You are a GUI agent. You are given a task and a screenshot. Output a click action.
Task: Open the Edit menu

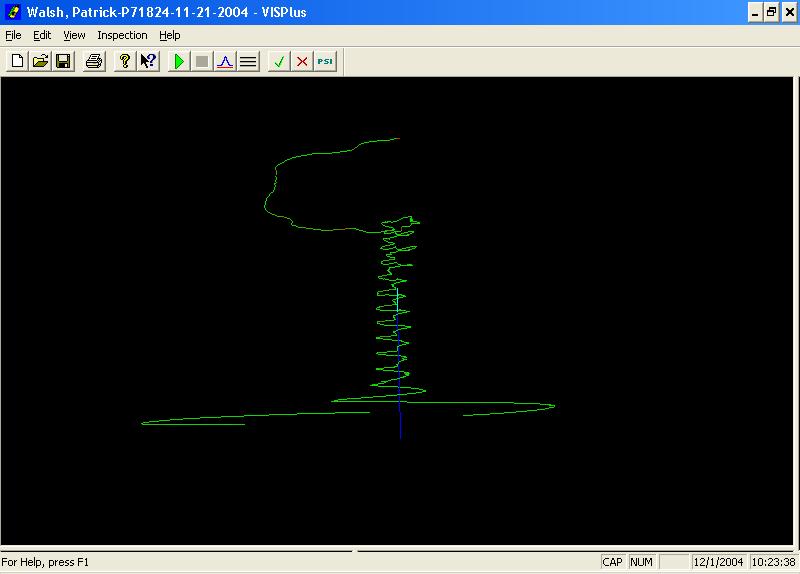pos(42,35)
